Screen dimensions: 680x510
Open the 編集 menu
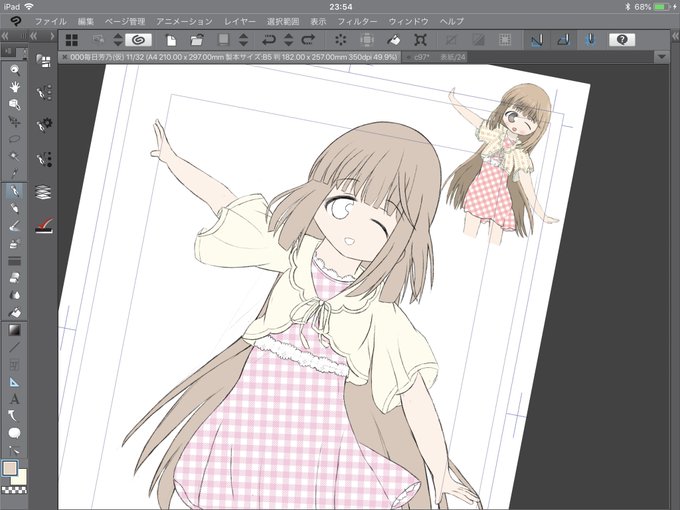pos(86,21)
